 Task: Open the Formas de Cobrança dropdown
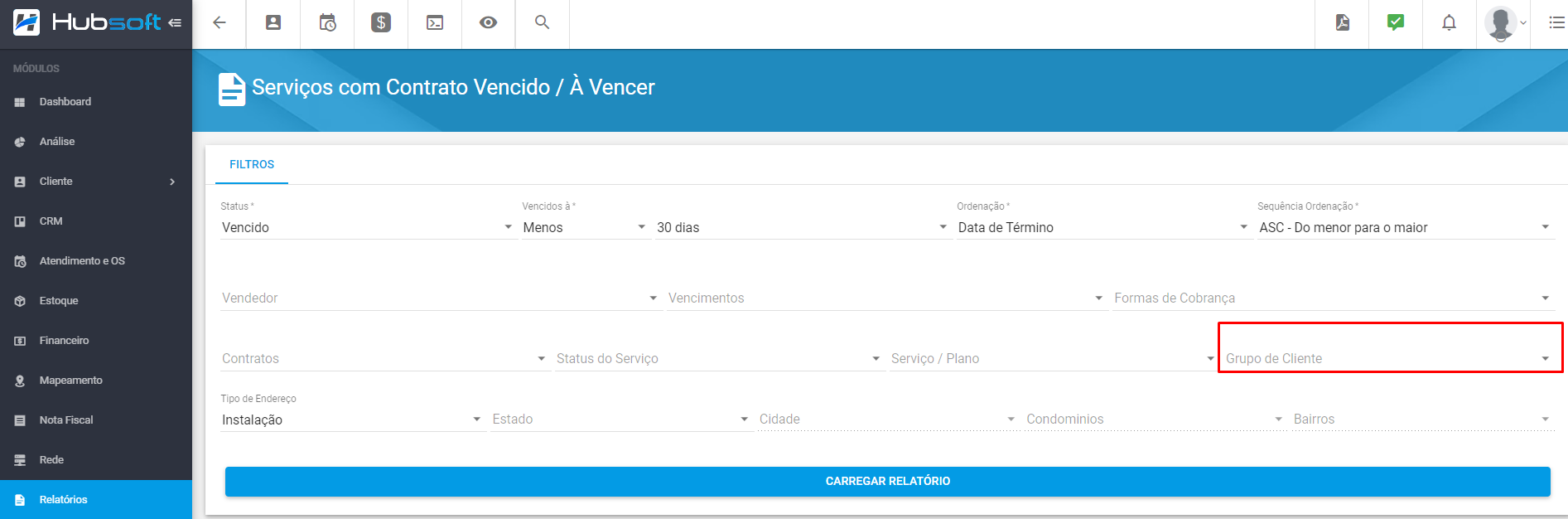pyautogui.click(x=1332, y=298)
